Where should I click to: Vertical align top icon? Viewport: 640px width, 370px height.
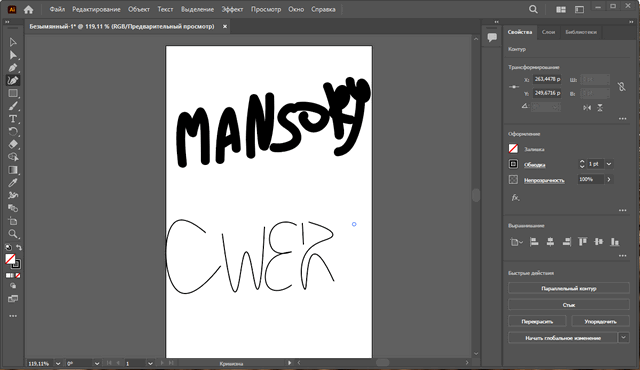[582, 242]
